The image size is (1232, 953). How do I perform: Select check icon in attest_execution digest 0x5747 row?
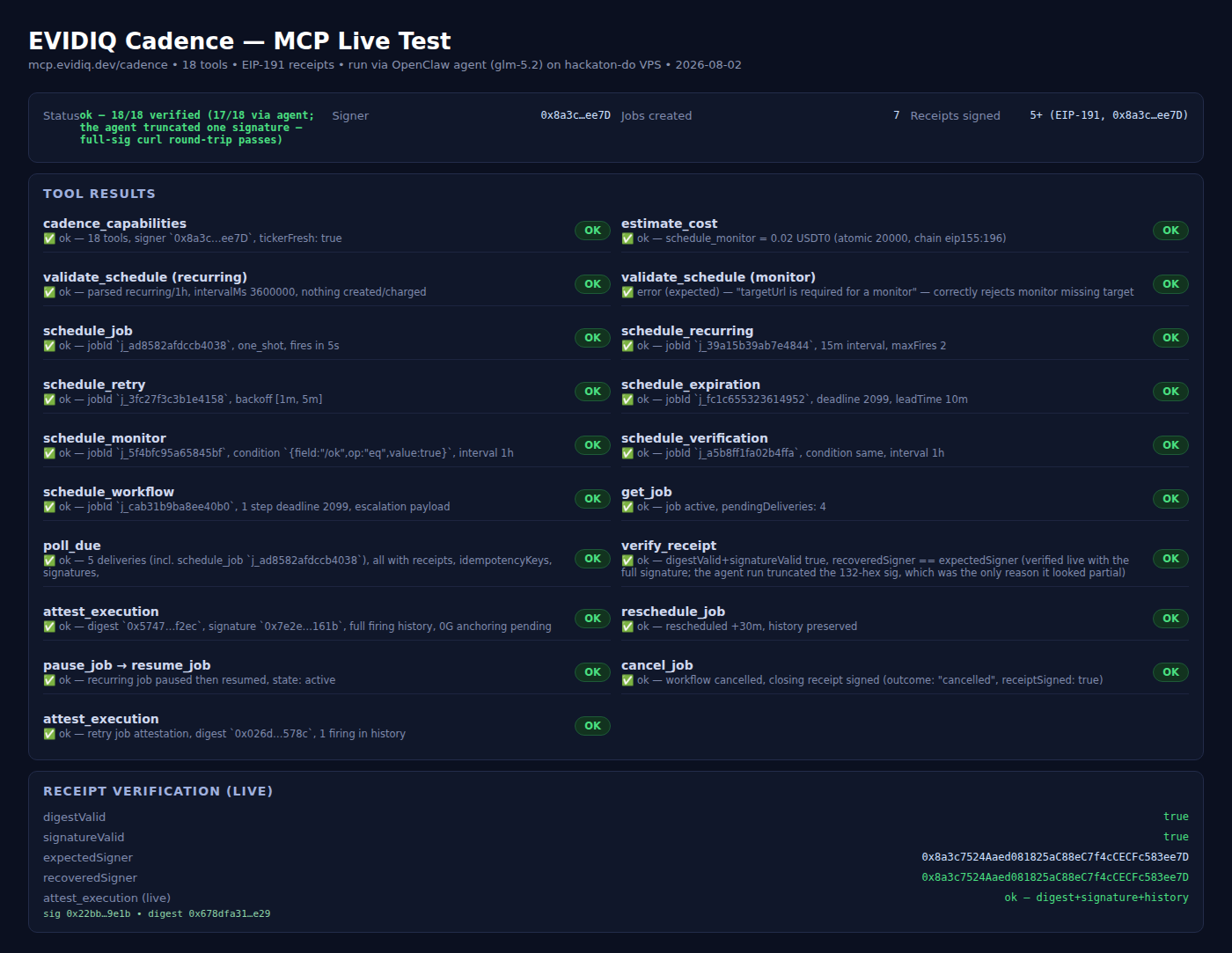49,627
